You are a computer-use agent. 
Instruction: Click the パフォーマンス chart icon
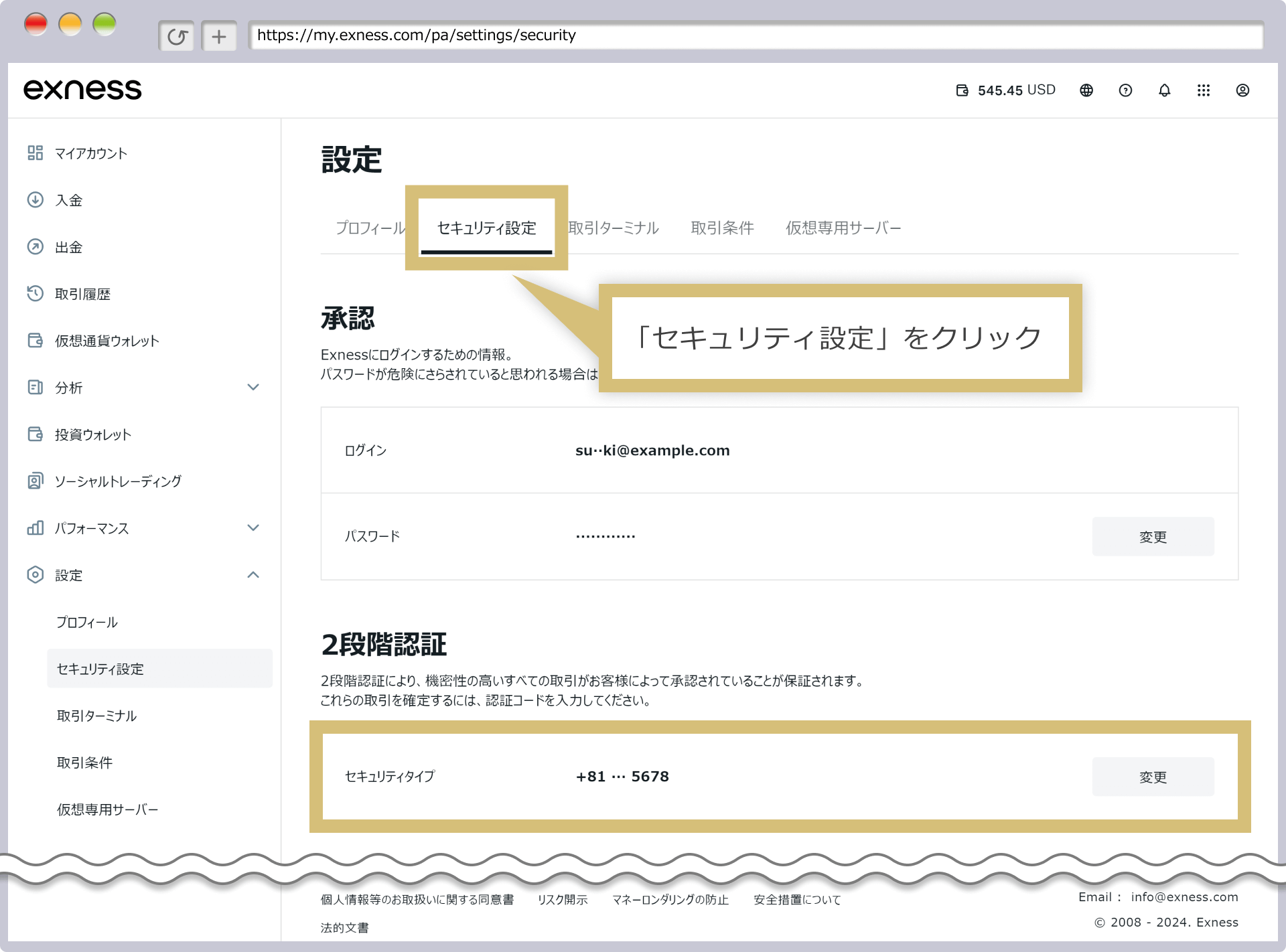coord(35,528)
